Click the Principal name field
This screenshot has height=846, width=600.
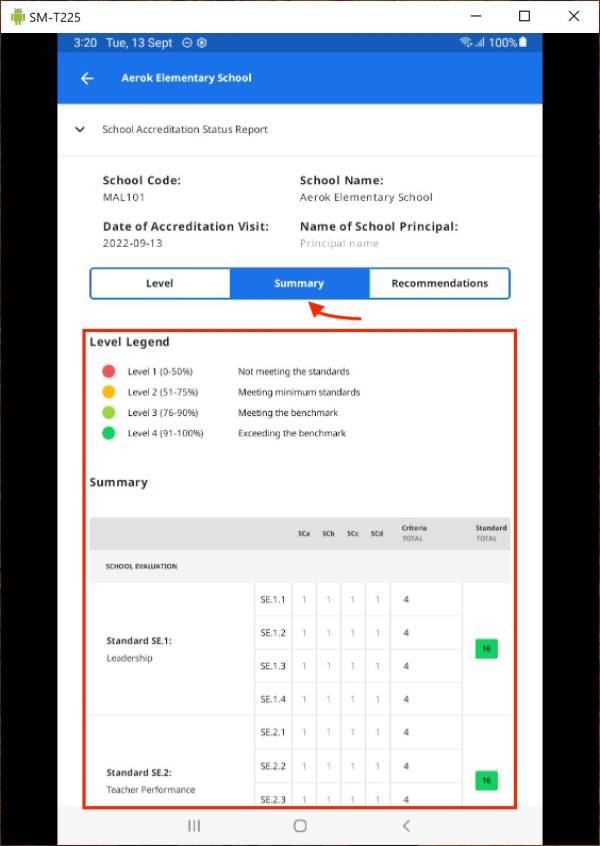(x=339, y=243)
